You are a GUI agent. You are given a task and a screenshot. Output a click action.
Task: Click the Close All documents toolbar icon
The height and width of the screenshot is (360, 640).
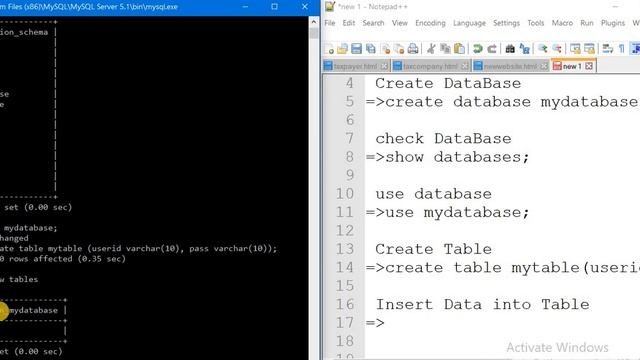[x=399, y=49]
